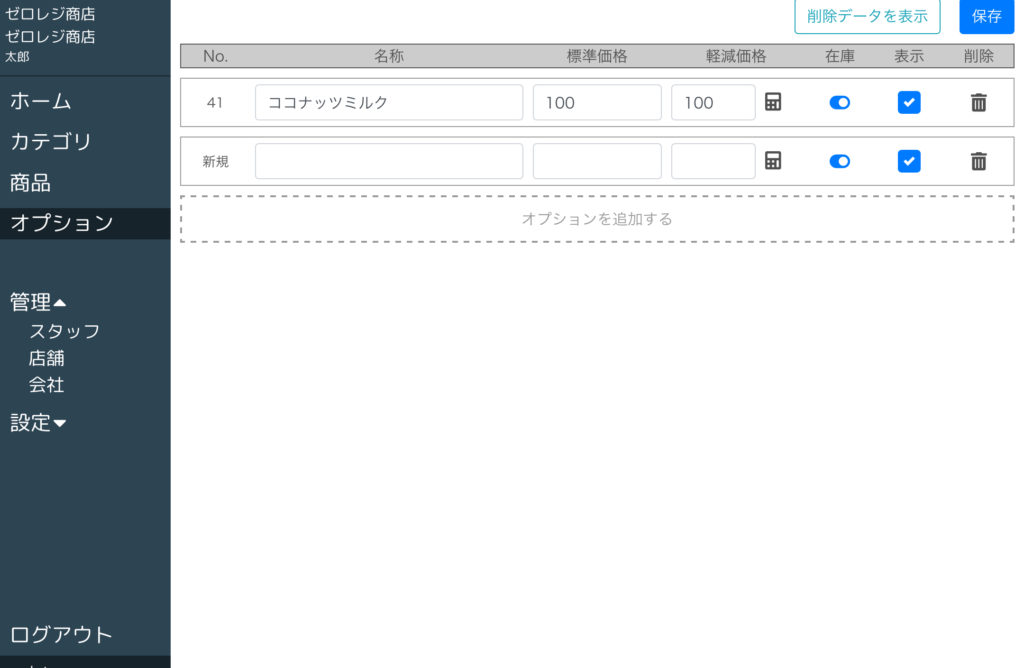Image resolution: width=1024 pixels, height=668 pixels.
Task: Click ログアウト in the sidebar
Action: 61,635
